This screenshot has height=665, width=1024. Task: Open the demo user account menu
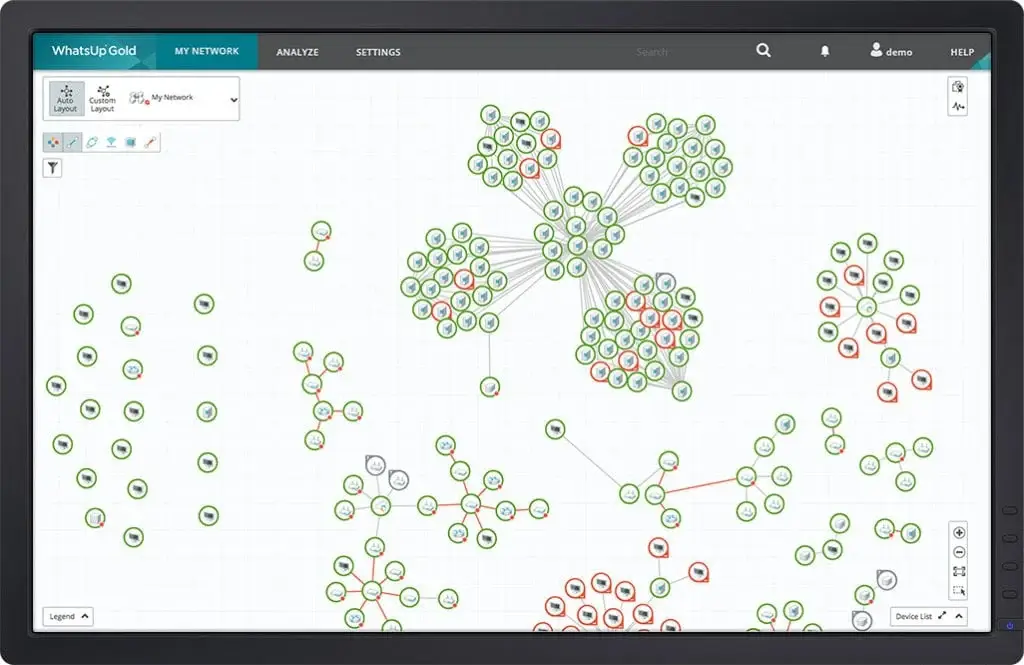pyautogui.click(x=890, y=51)
